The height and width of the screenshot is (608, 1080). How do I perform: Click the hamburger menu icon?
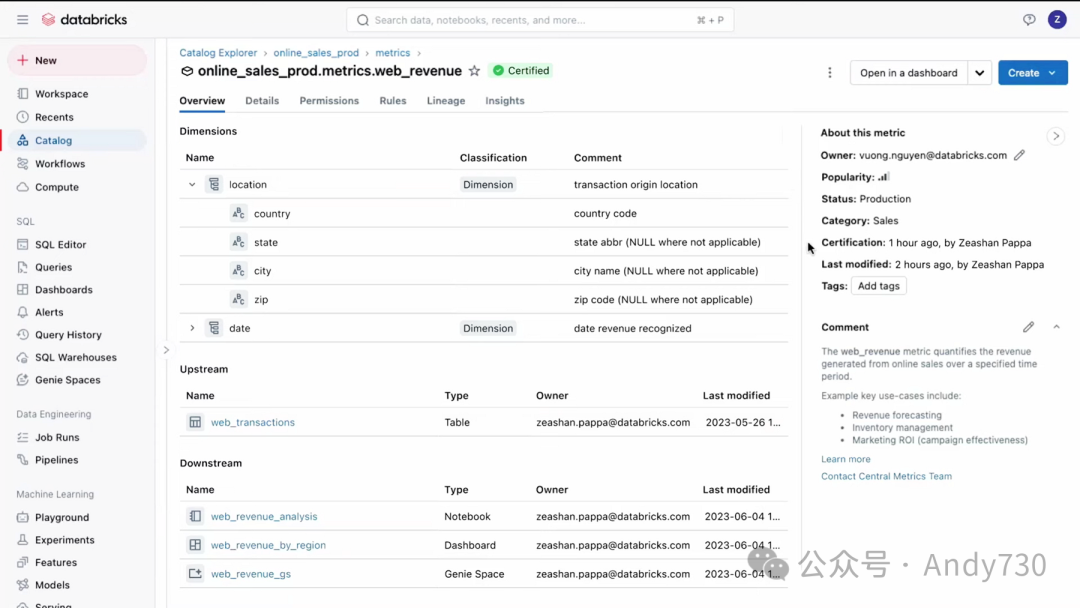tap(22, 20)
